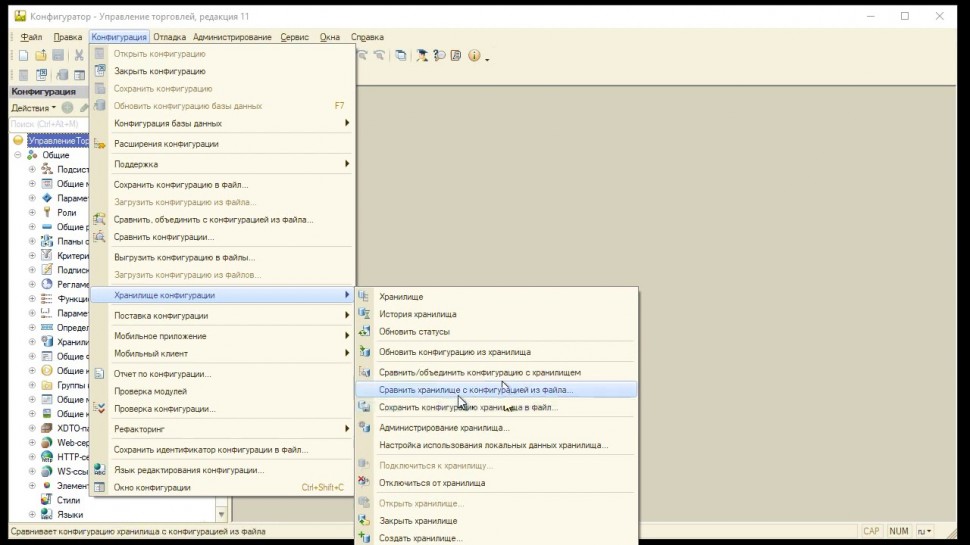Screen dimensions: 970x545
Task: Click the Создать хранилище icon
Action: [x=364, y=538]
